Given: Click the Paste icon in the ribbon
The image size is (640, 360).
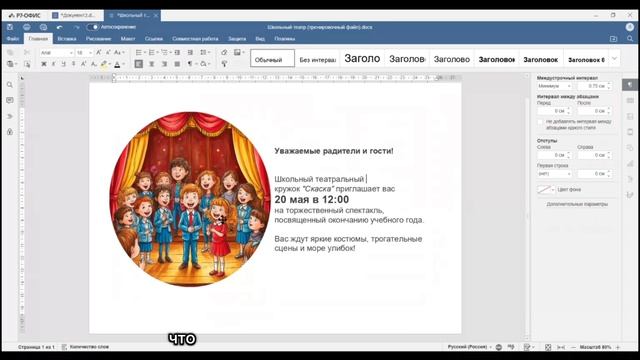Looking at the screenshot, I should tap(10, 64).
